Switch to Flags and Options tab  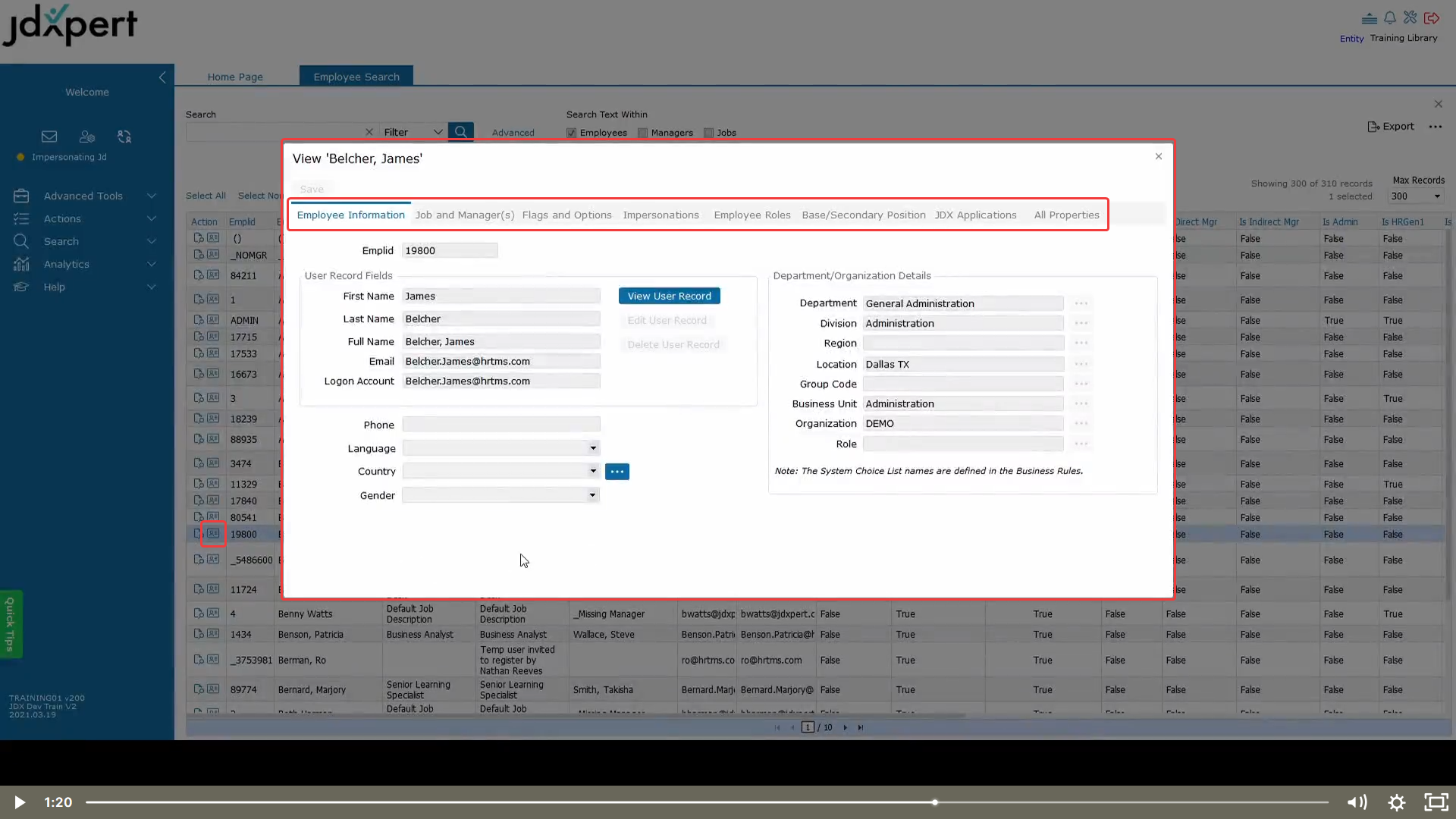pyautogui.click(x=566, y=215)
